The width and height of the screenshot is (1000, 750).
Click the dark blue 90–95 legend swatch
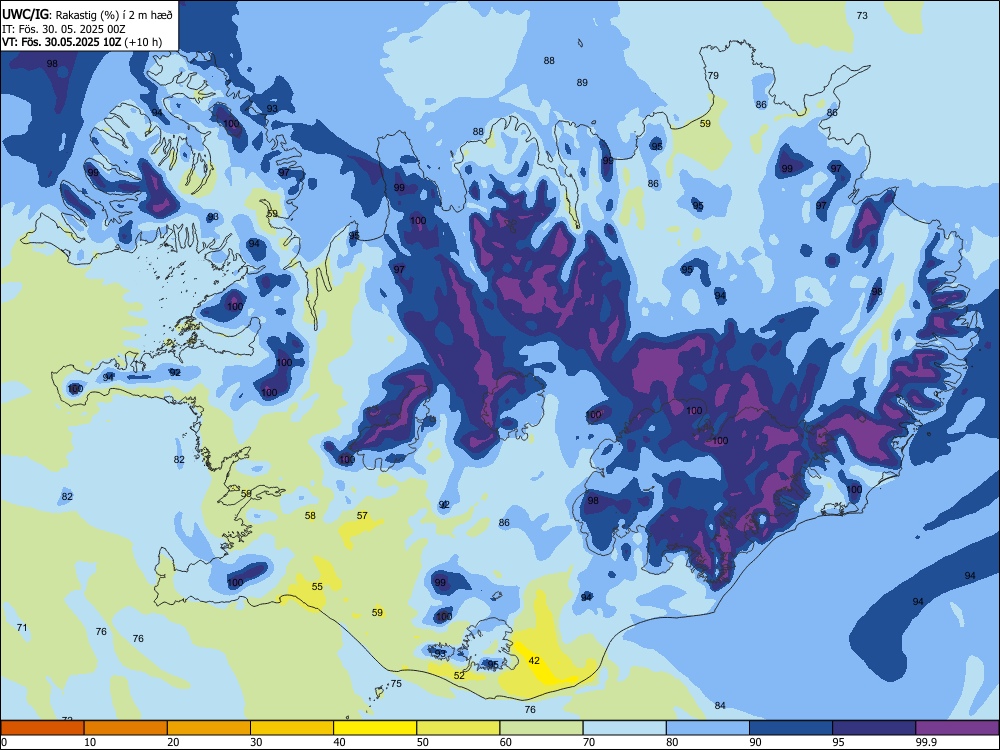coord(791,728)
